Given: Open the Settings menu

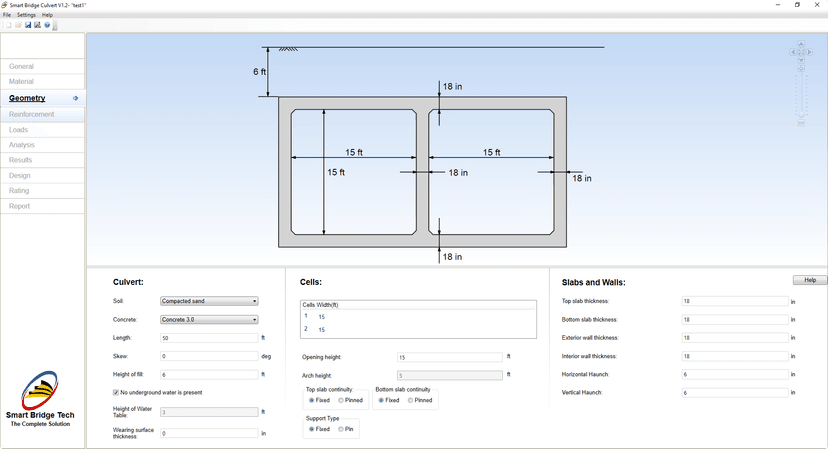Looking at the screenshot, I should [x=26, y=15].
